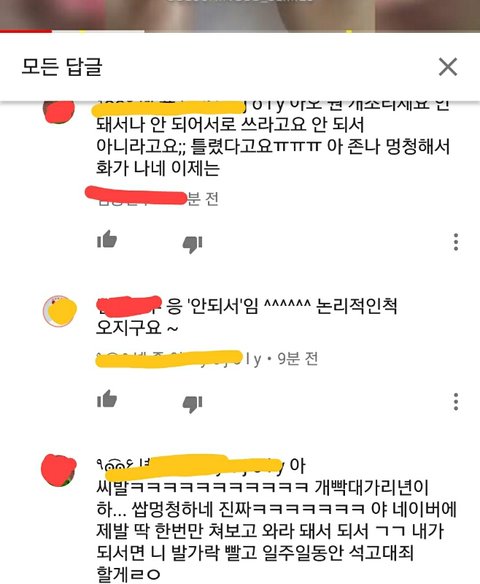
Task: Open the yellow profile avatar of the second commenter
Action: [60, 311]
